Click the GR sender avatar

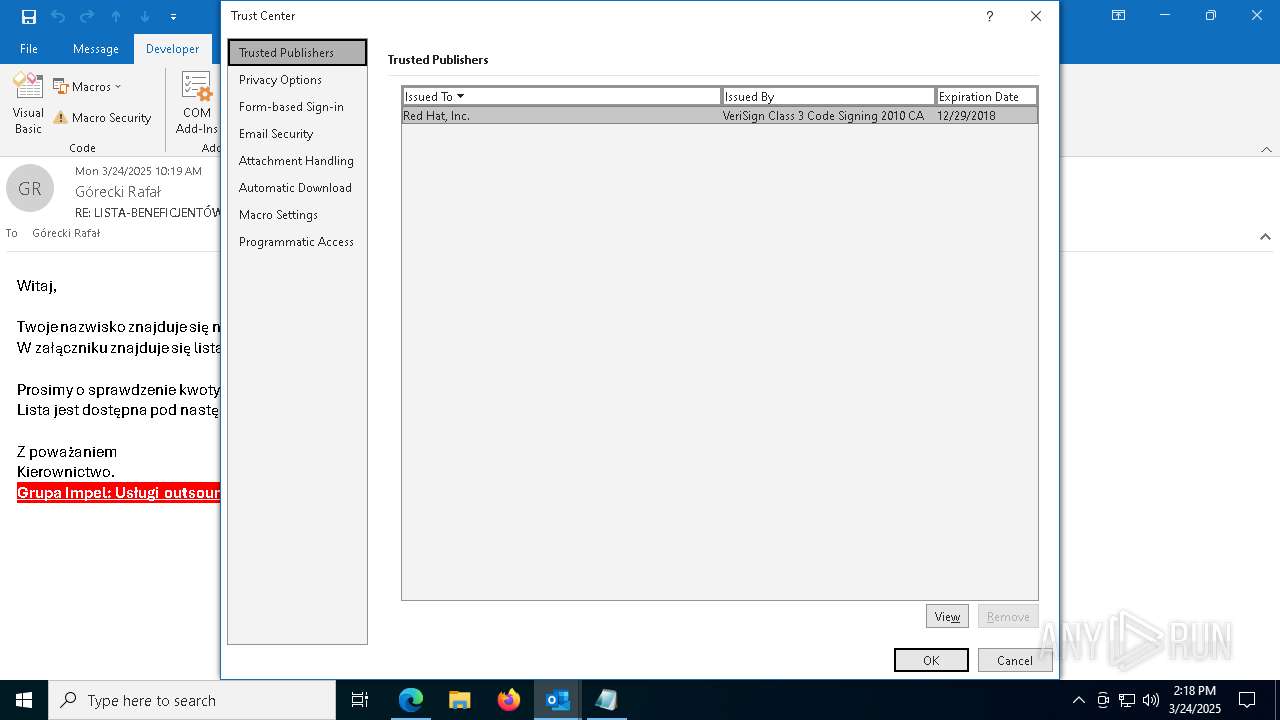click(x=30, y=188)
